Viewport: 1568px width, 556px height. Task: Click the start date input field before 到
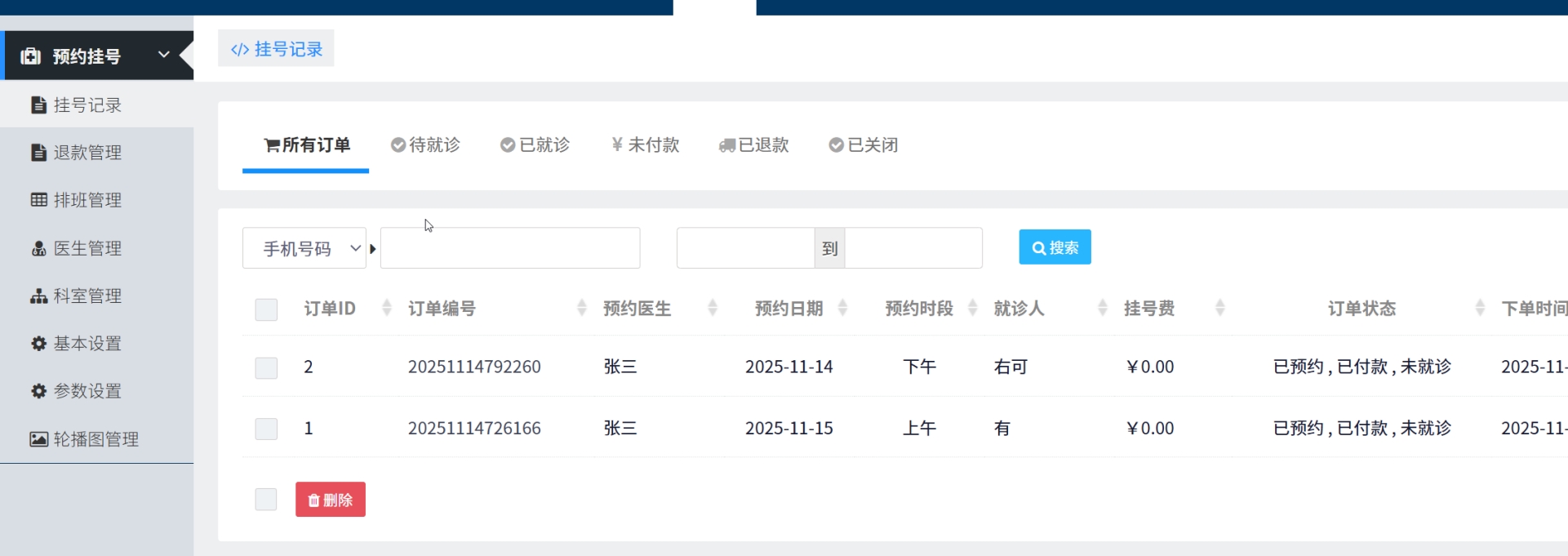point(745,248)
